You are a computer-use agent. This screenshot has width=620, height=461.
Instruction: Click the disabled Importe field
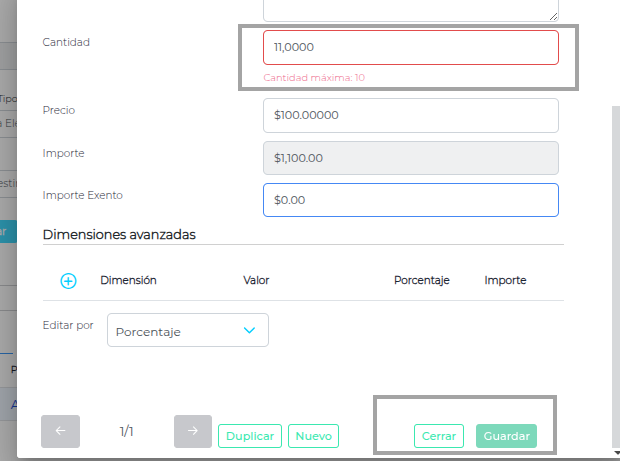point(410,157)
